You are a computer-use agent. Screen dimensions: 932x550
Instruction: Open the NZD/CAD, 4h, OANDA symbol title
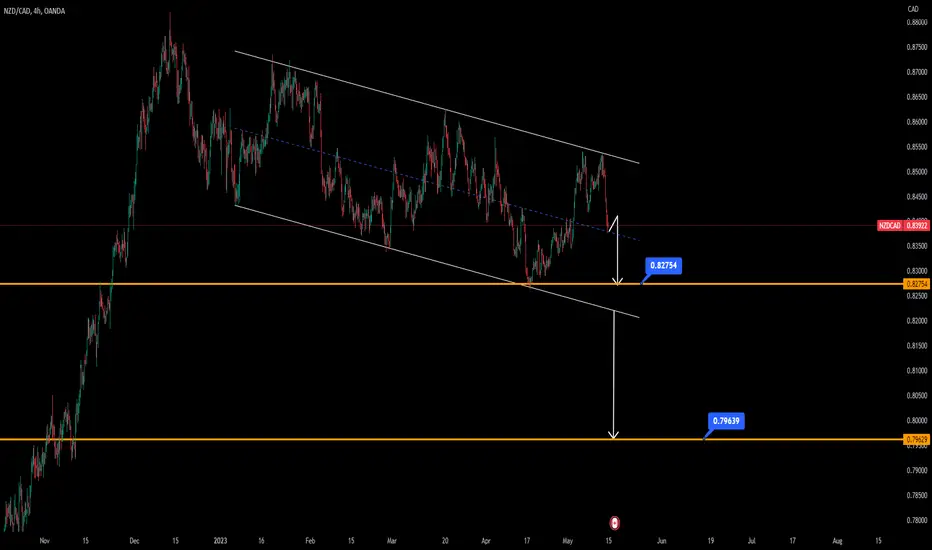pos(34,11)
